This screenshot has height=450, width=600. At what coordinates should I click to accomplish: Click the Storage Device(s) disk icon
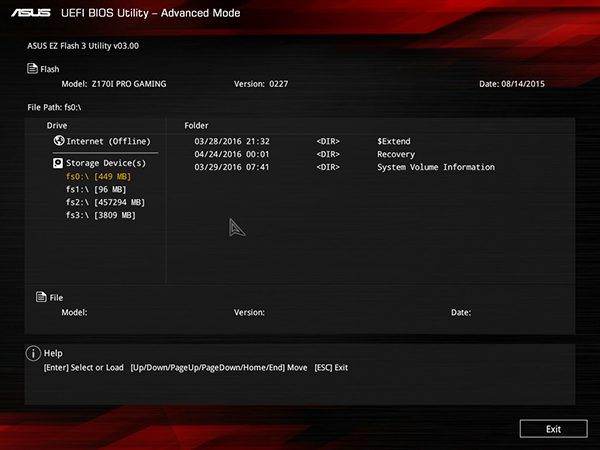pos(58,163)
